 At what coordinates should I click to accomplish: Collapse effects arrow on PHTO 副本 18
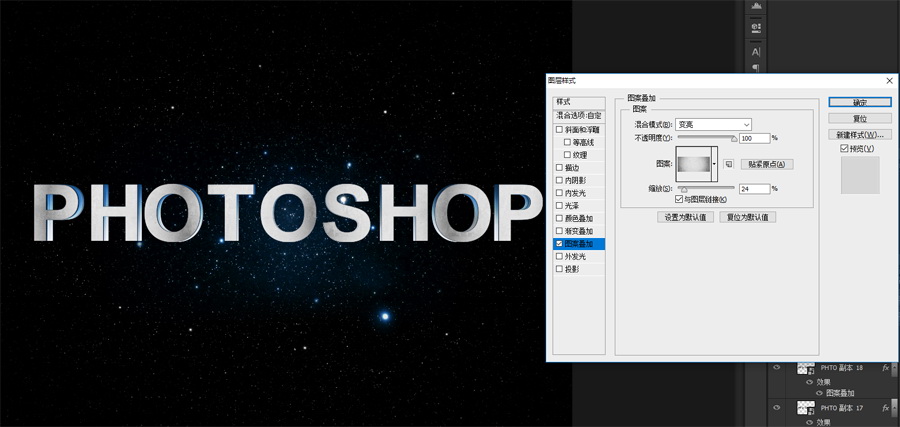(x=895, y=367)
